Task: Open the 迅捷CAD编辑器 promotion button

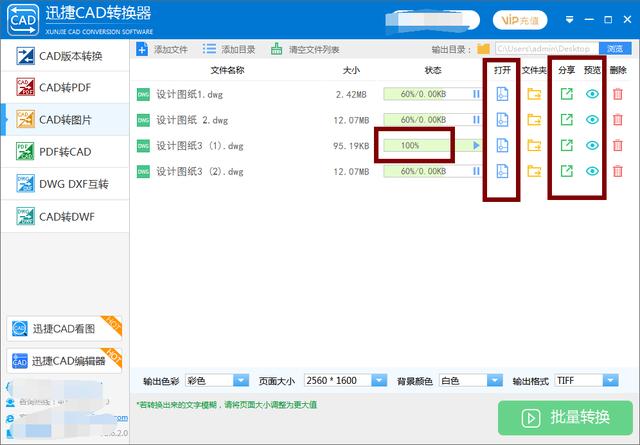Action: [64, 360]
